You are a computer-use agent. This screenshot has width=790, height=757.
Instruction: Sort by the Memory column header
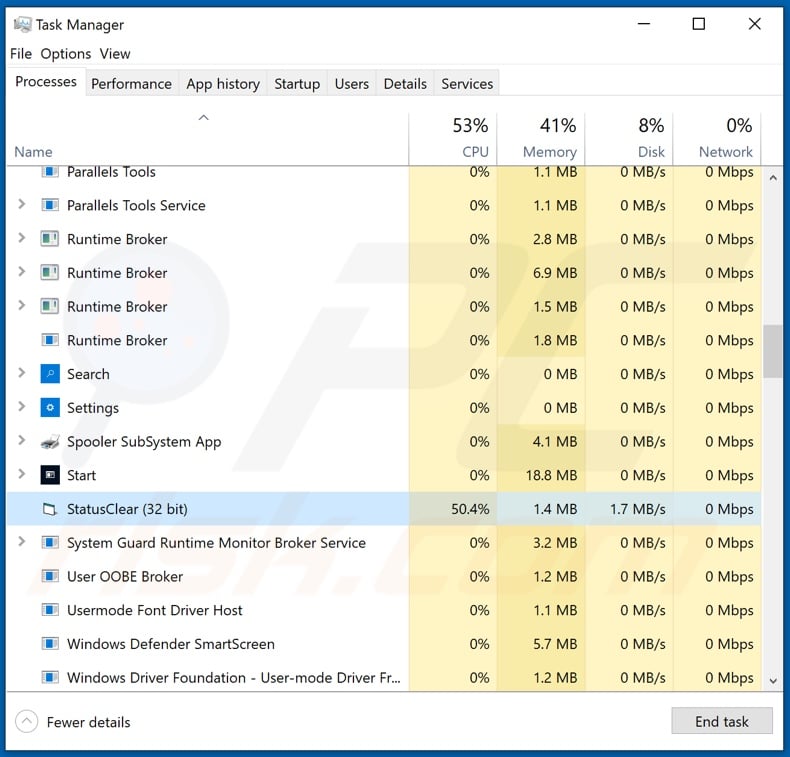(541, 139)
